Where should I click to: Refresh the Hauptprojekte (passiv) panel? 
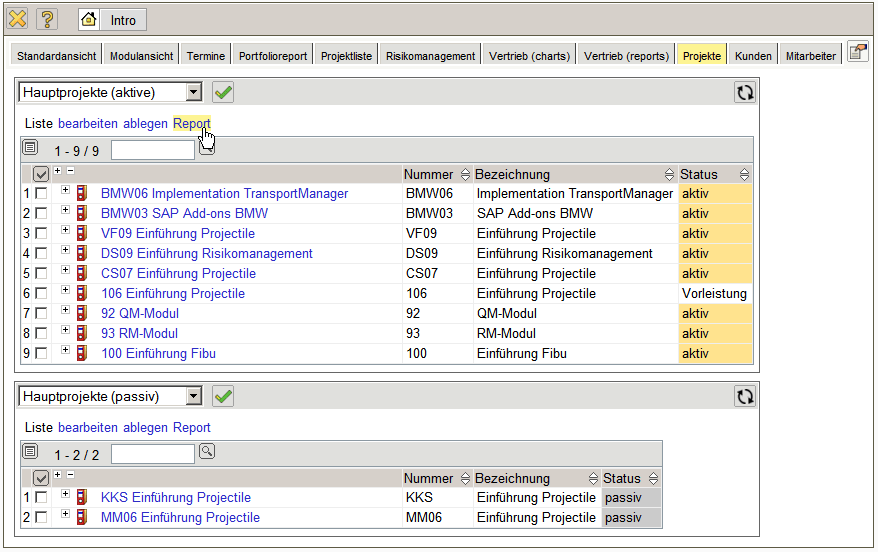[744, 396]
